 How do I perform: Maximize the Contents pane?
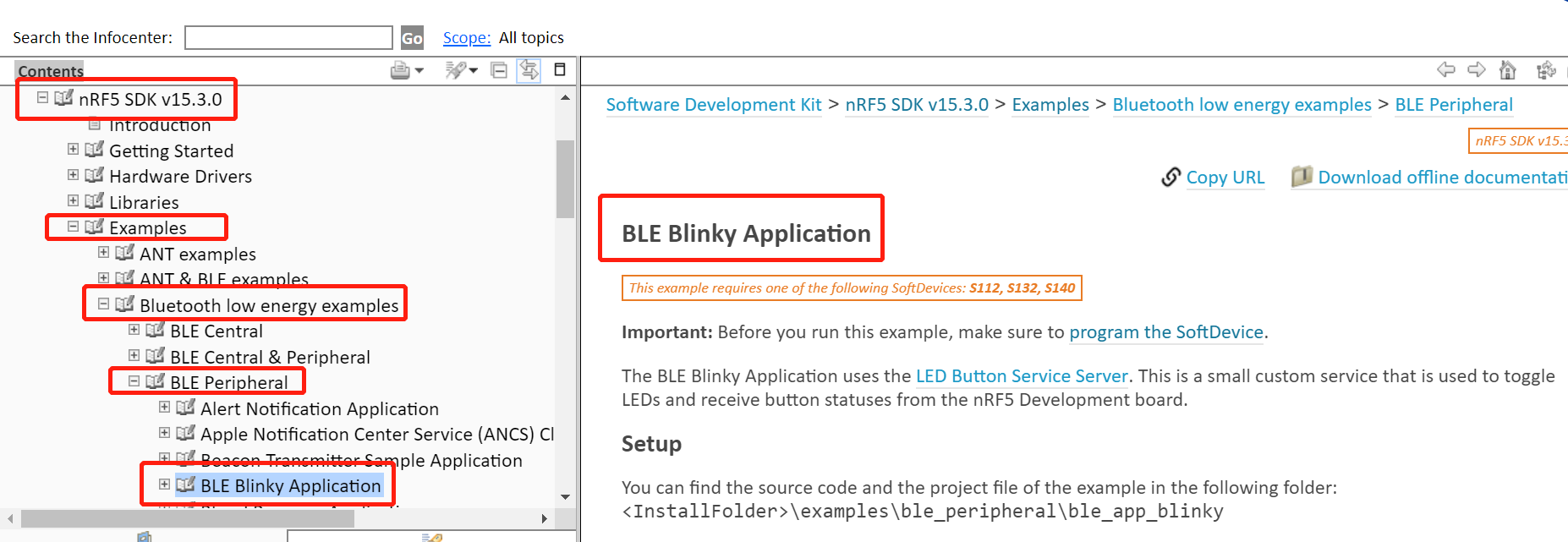click(560, 69)
